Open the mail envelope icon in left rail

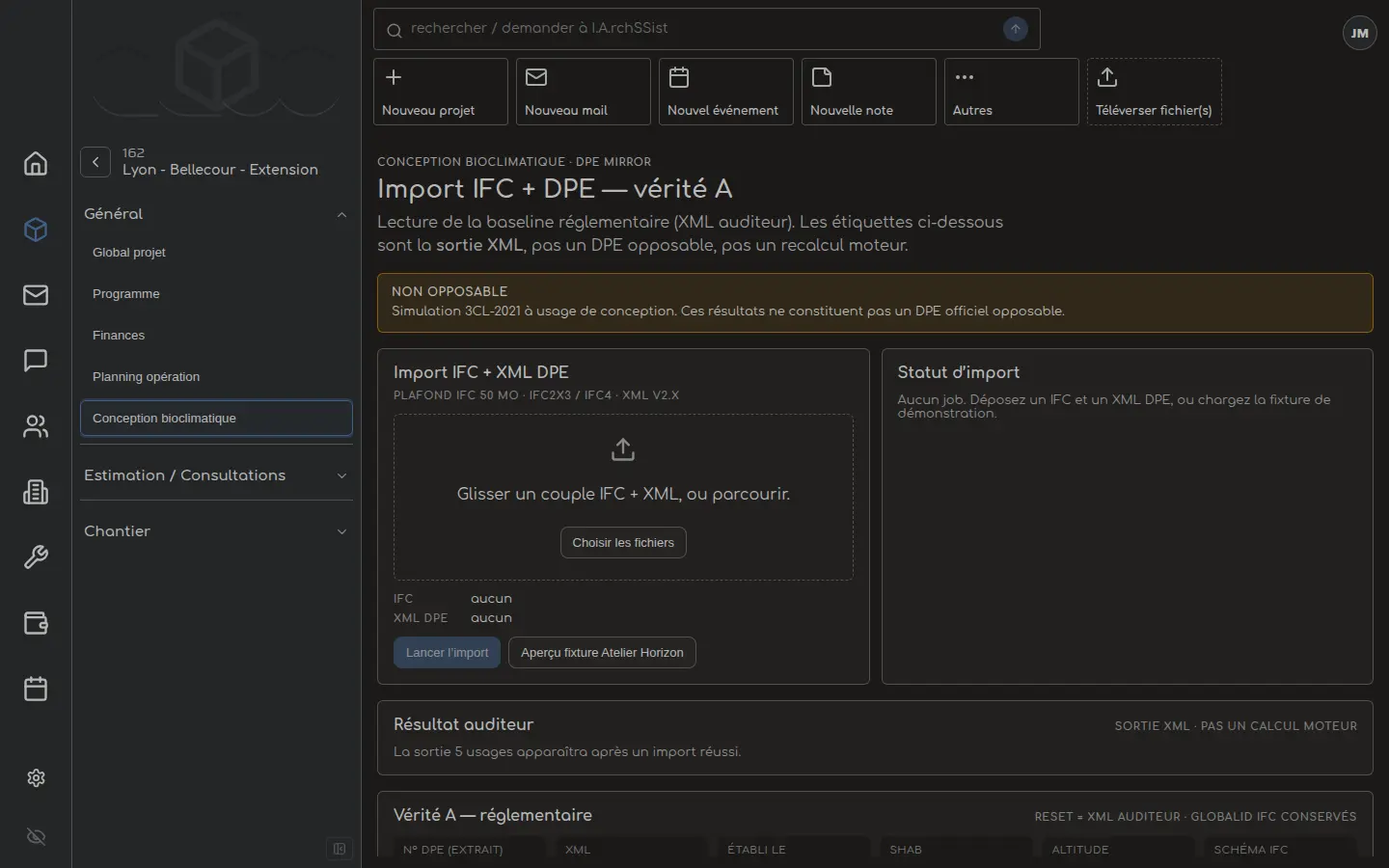36,295
